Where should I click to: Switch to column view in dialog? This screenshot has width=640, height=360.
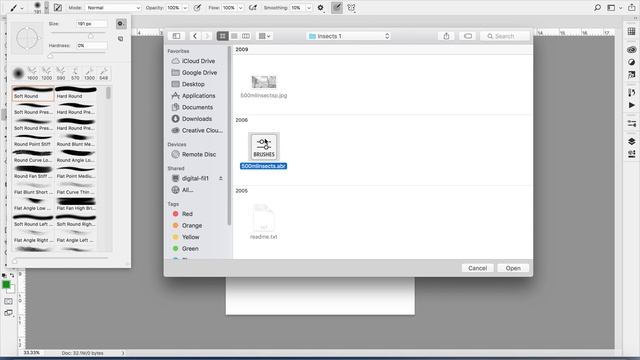(x=246, y=36)
